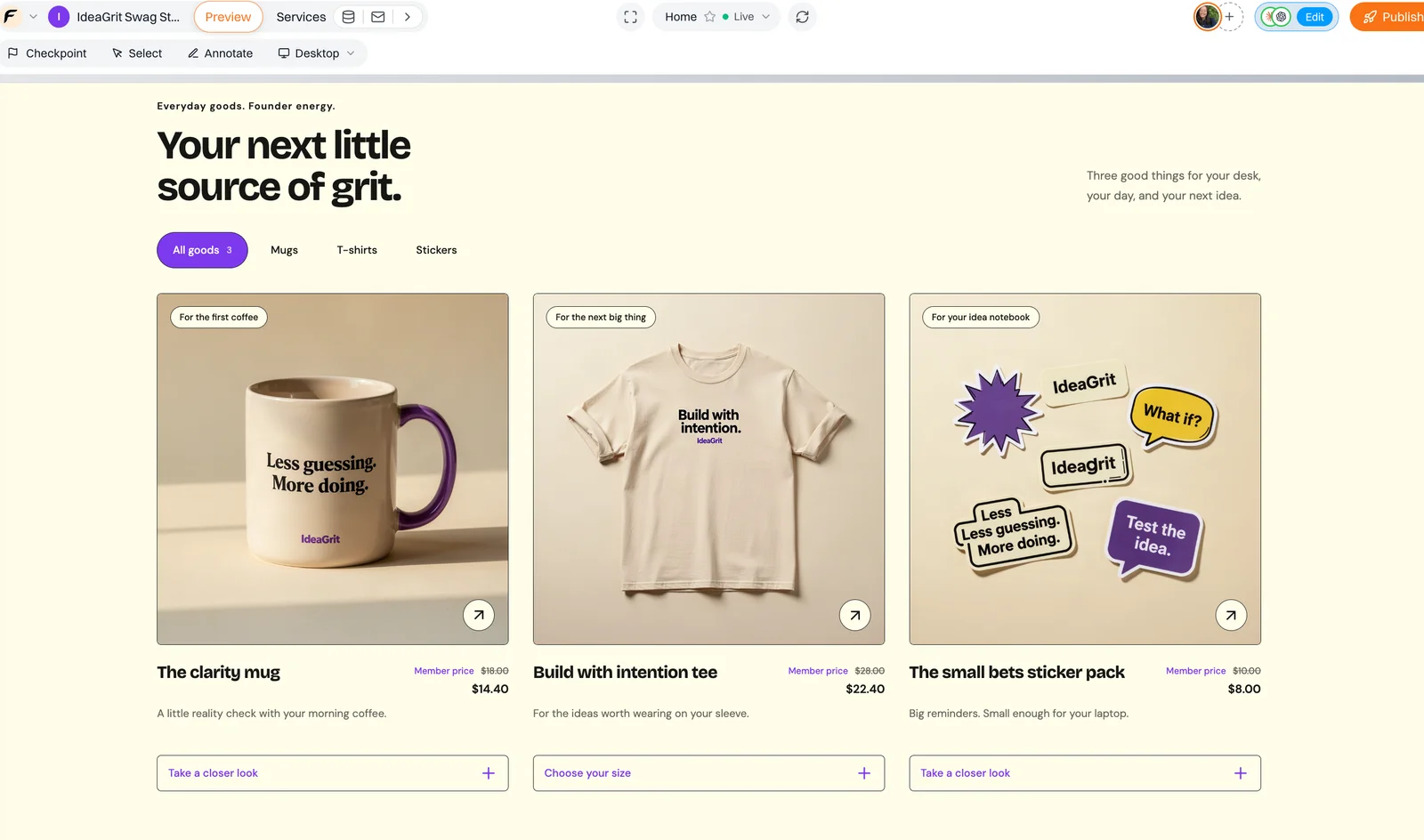Image resolution: width=1424 pixels, height=840 pixels.
Task: Click the For your idea notebook tag
Action: [x=981, y=317]
